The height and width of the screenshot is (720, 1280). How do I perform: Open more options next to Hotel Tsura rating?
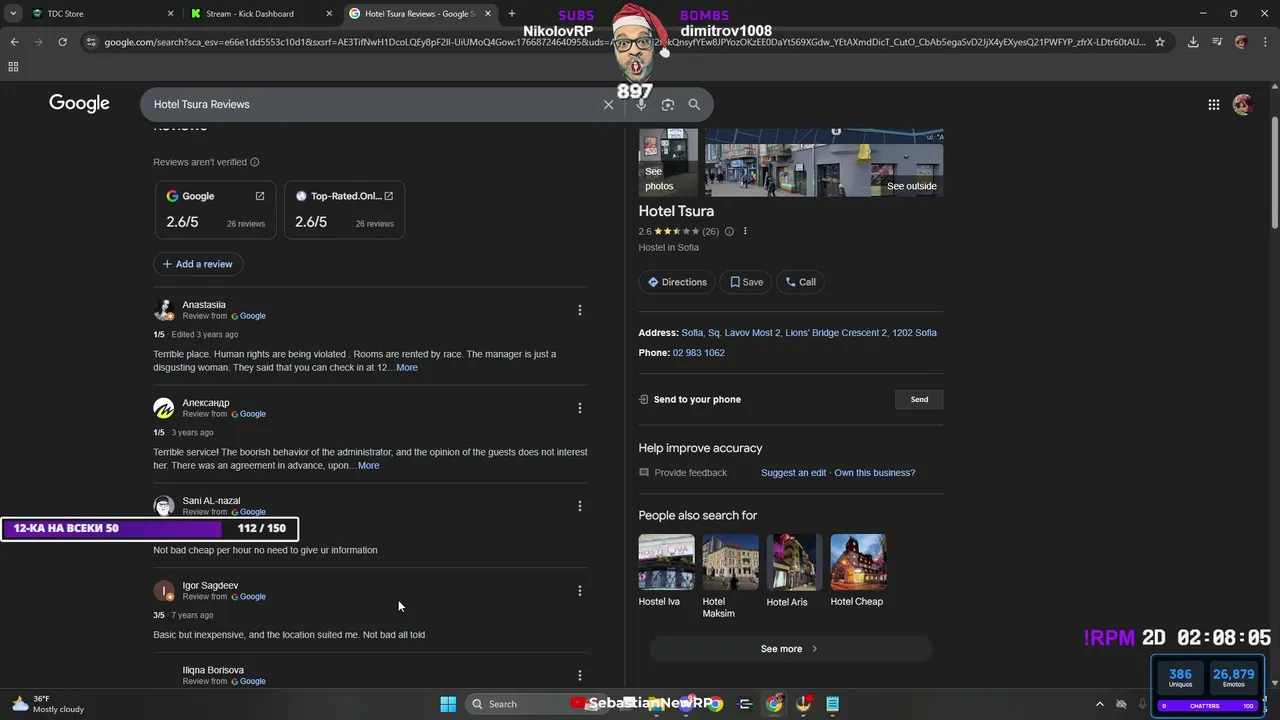[x=745, y=231]
